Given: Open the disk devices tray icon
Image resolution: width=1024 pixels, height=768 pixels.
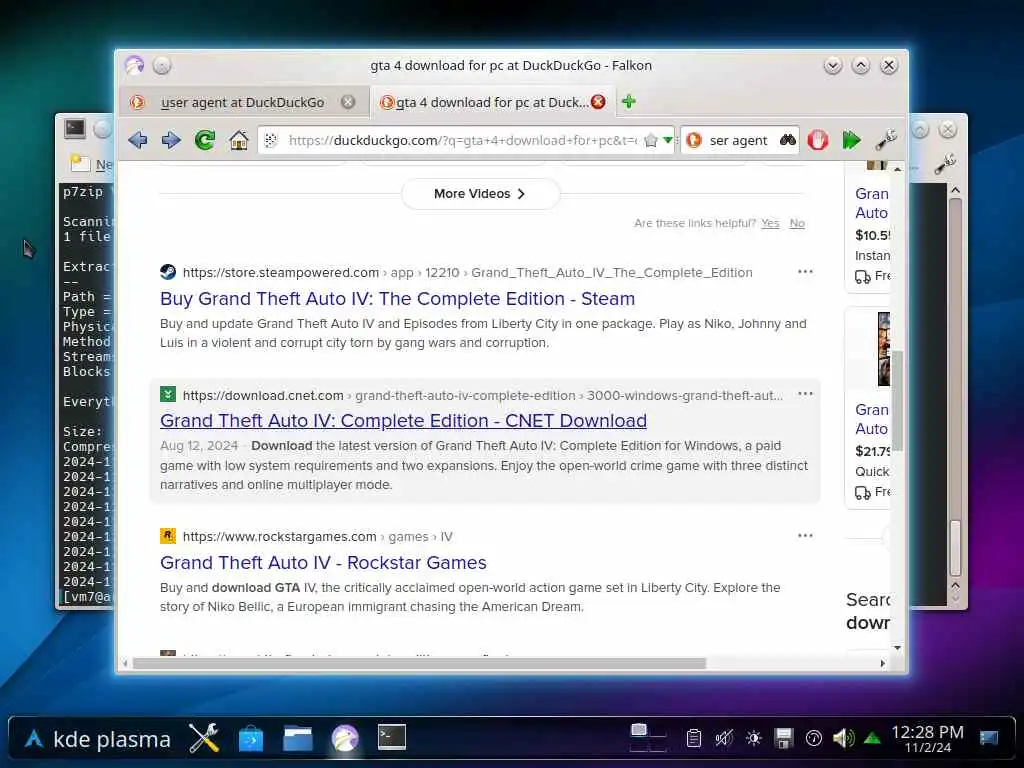Looking at the screenshot, I should 784,738.
